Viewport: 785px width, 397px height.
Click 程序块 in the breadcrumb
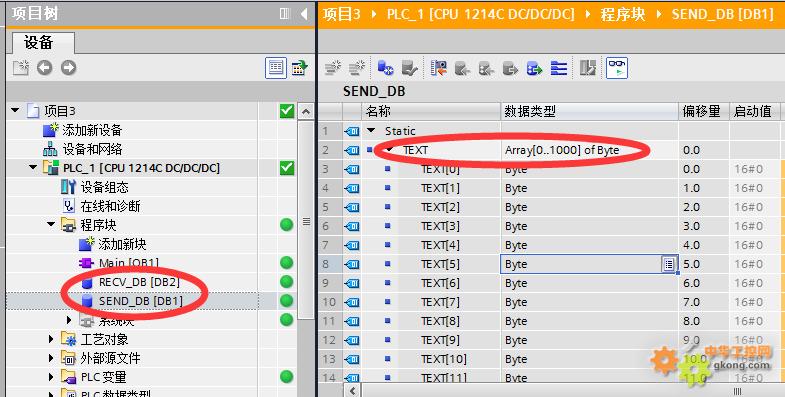623,14
